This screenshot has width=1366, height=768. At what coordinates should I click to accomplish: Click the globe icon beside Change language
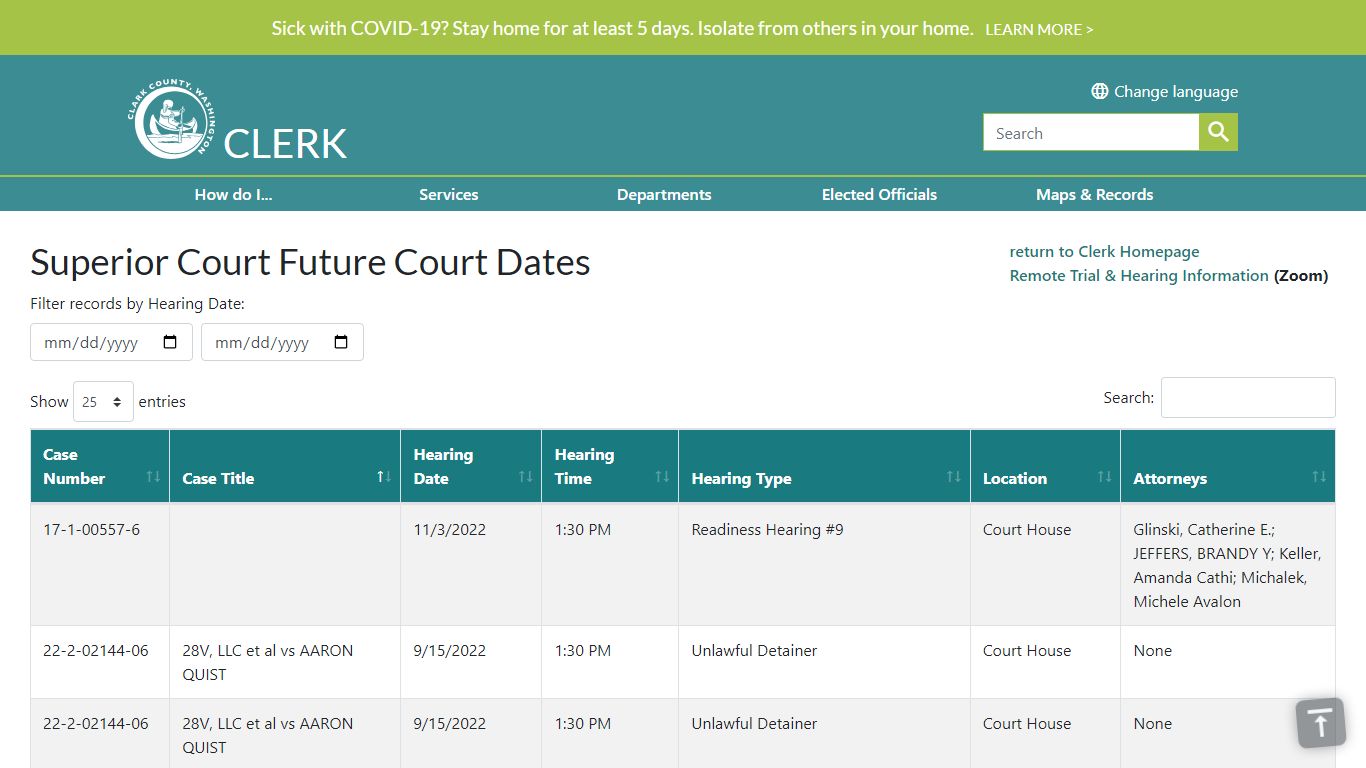[1100, 91]
